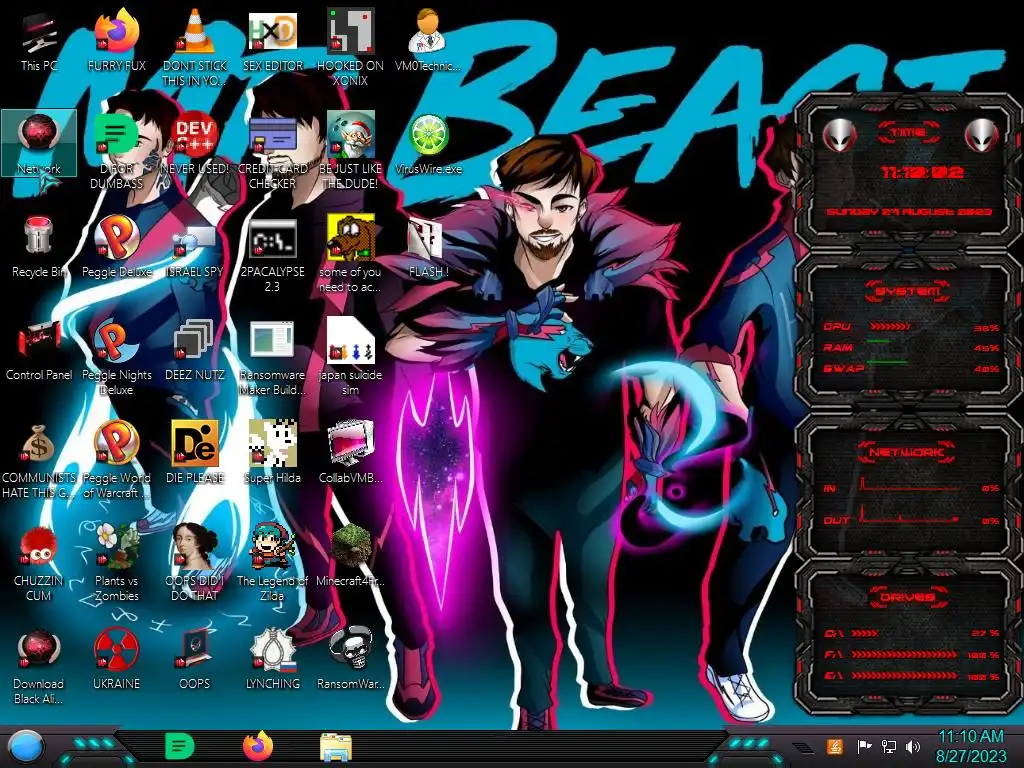The height and width of the screenshot is (768, 1024).
Task: Open File Explorer from the taskbar
Action: point(336,747)
